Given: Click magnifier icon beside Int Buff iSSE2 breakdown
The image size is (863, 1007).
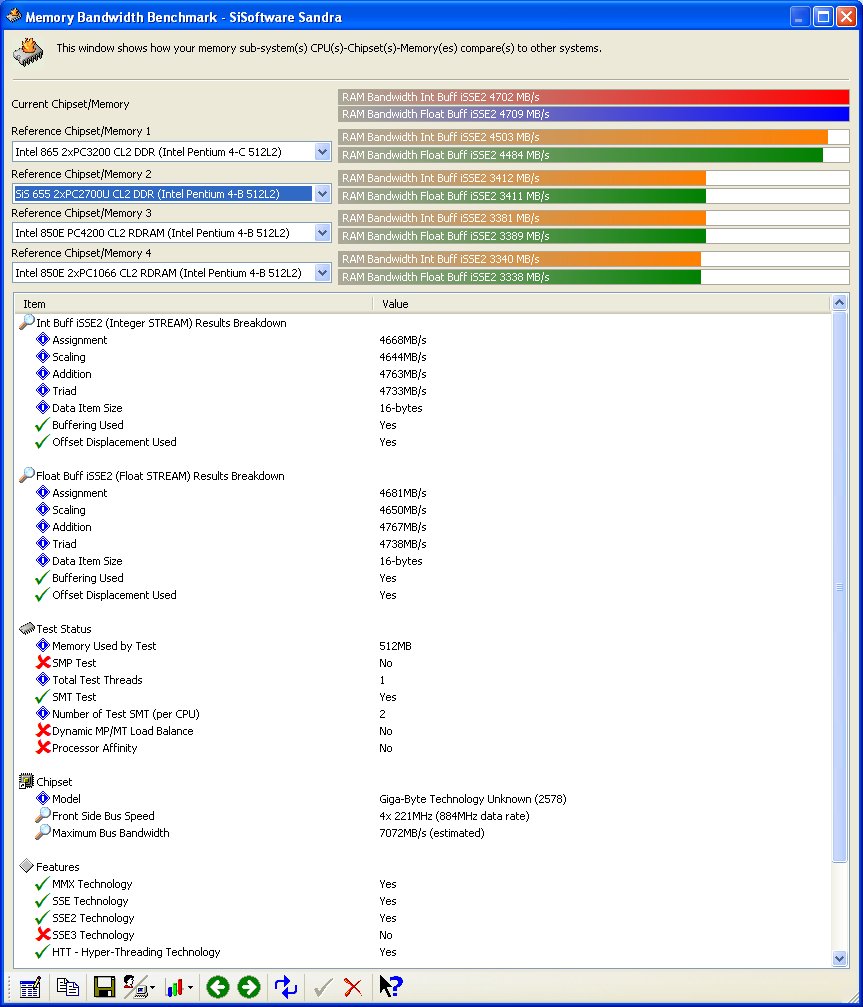Looking at the screenshot, I should 27,322.
